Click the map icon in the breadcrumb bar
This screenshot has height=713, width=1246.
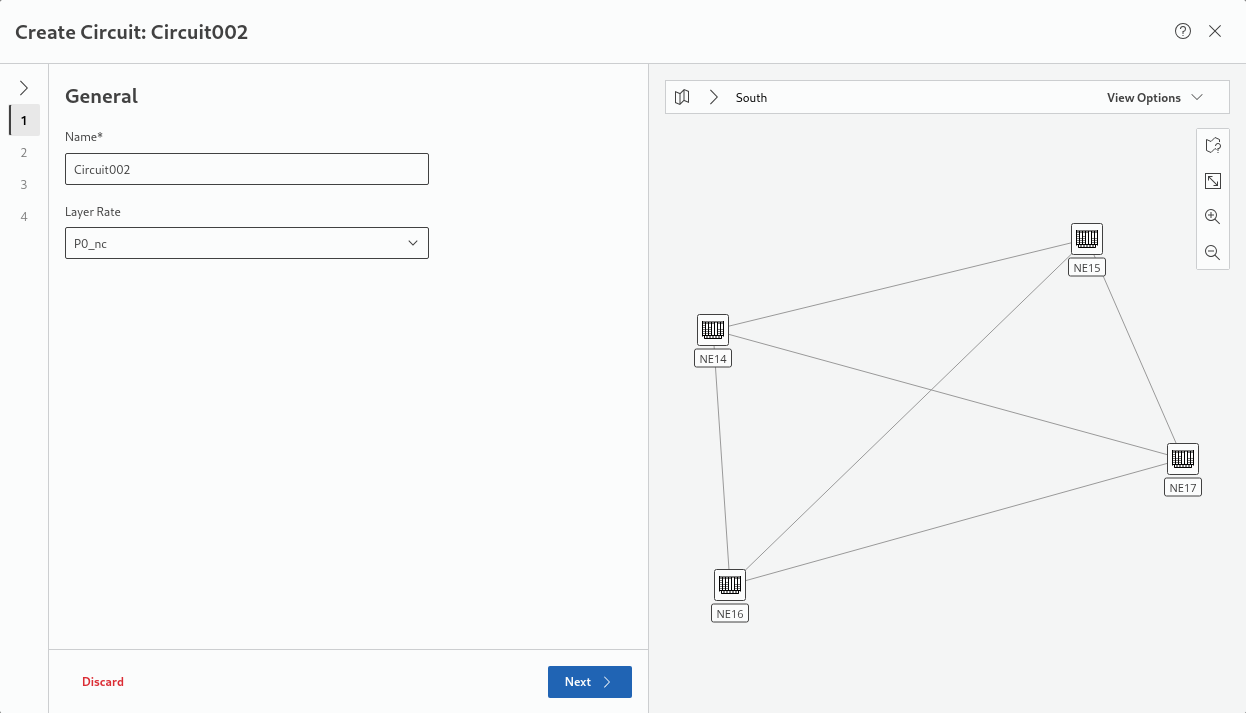[682, 98]
